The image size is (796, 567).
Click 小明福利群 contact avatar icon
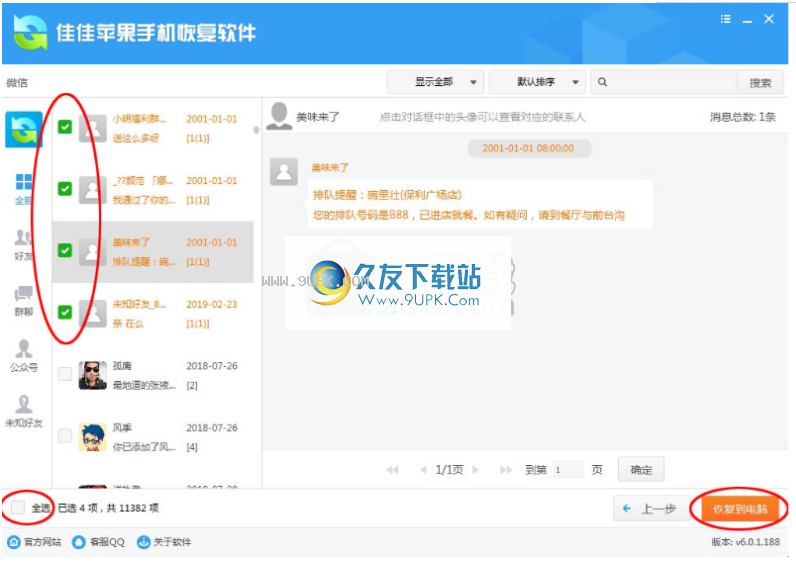coord(92,128)
